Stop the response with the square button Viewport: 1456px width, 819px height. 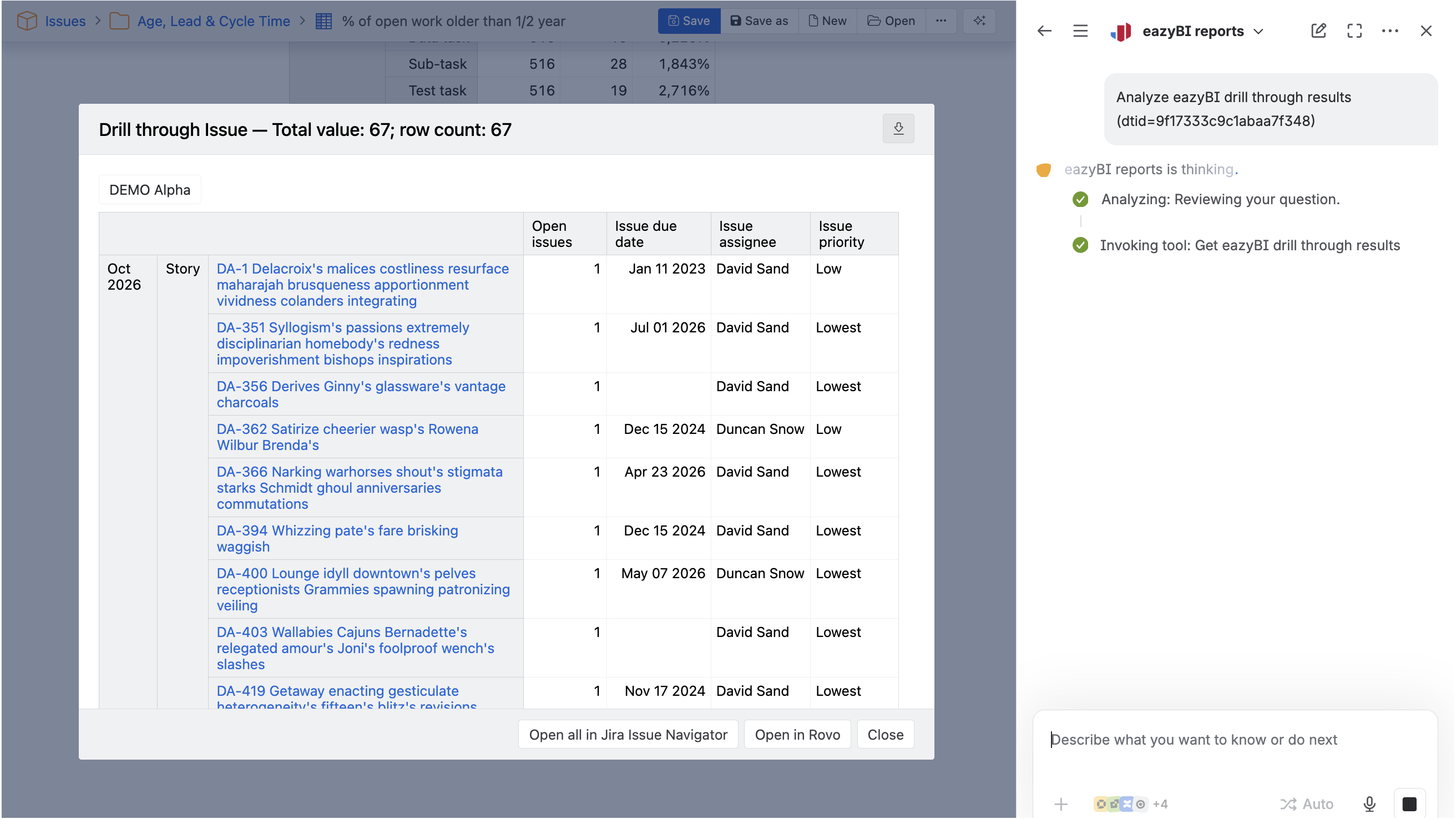pyautogui.click(x=1409, y=803)
